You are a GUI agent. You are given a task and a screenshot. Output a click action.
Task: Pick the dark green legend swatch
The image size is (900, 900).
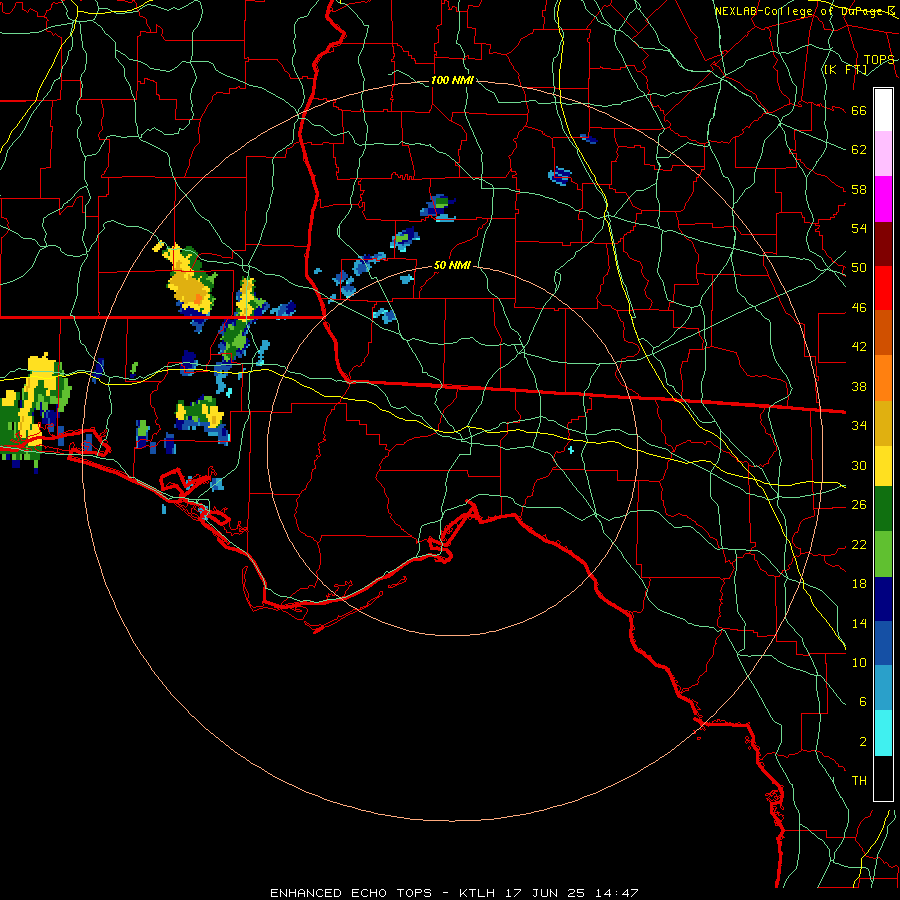coord(883,509)
